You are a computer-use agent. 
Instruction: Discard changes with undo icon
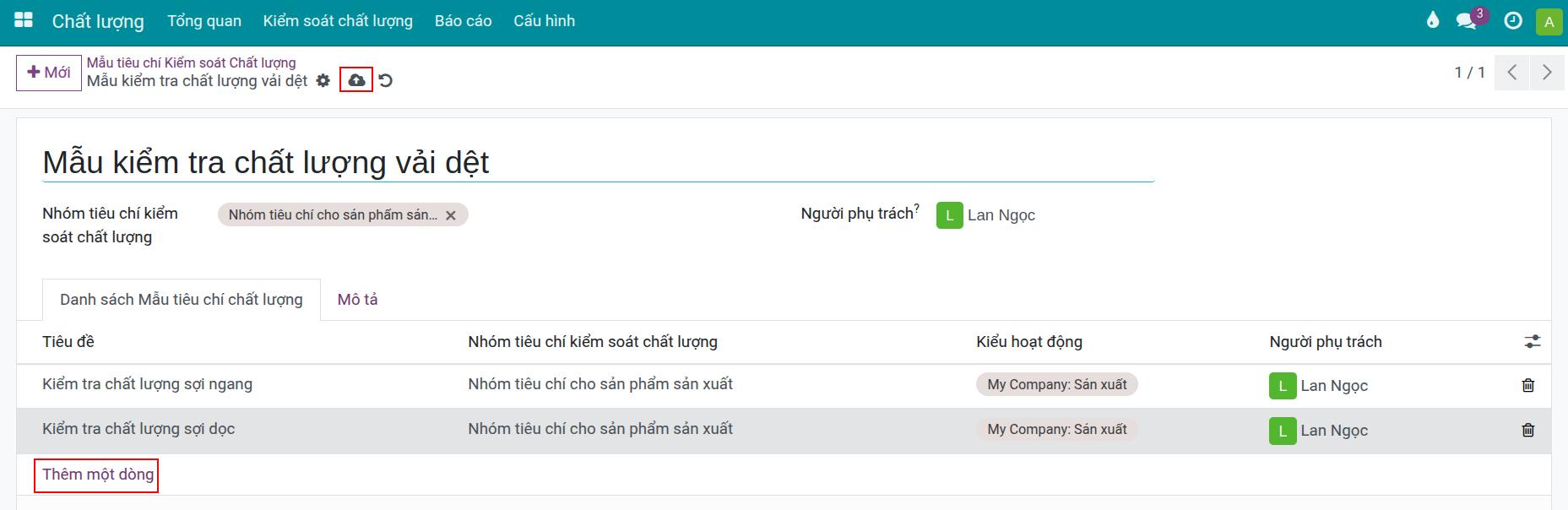click(386, 81)
